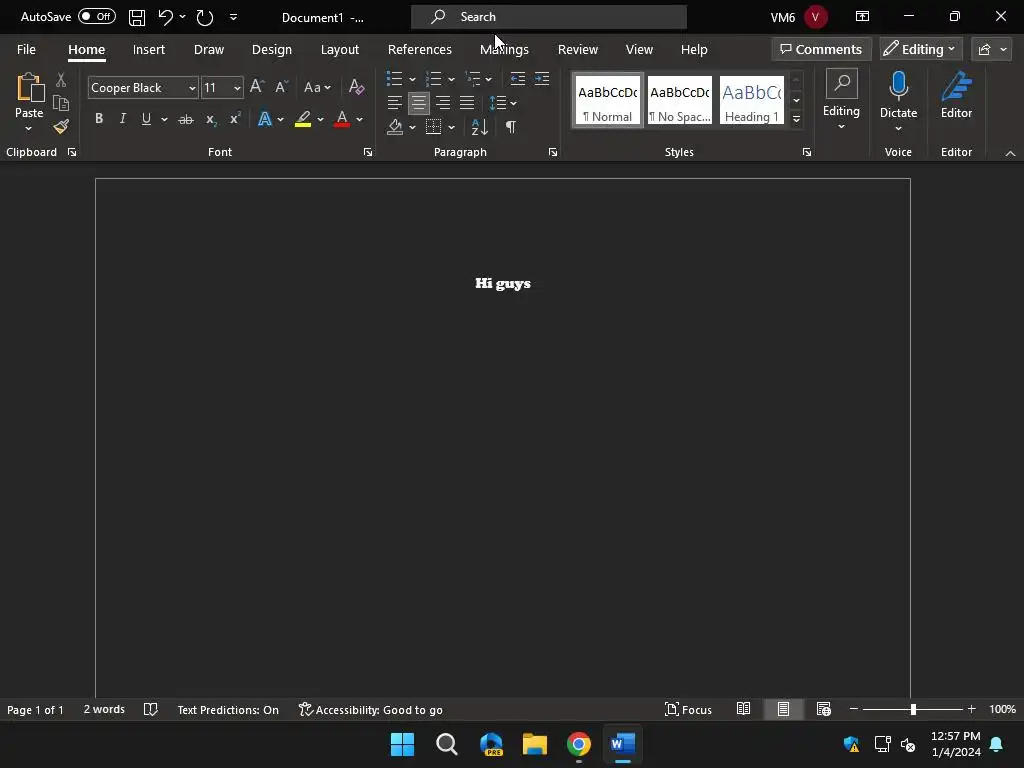The image size is (1024, 768).
Task: Apply Heading 1 style
Action: pyautogui.click(x=752, y=100)
